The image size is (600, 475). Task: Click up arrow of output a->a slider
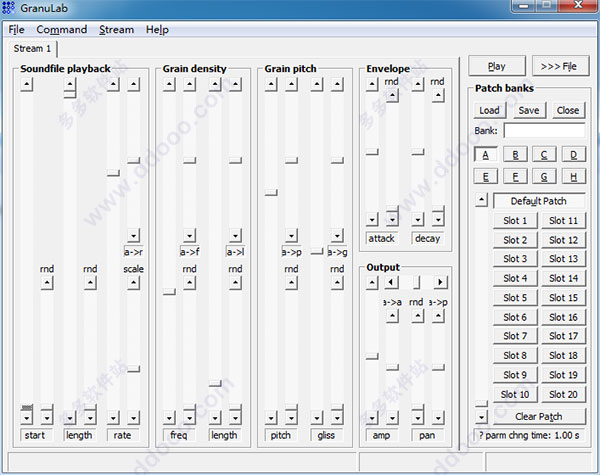click(x=392, y=316)
